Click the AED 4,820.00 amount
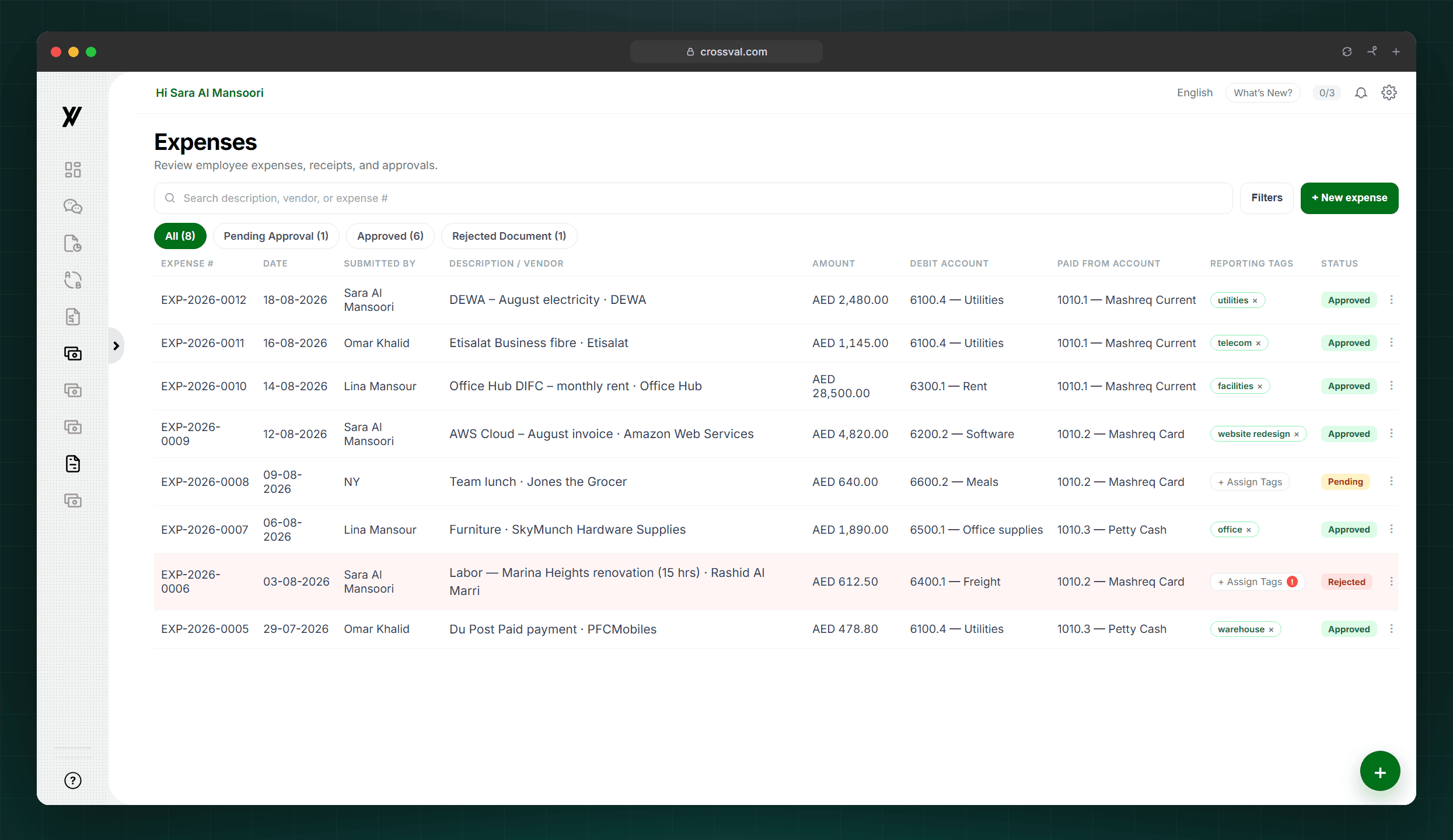The width and height of the screenshot is (1453, 840). tap(850, 434)
